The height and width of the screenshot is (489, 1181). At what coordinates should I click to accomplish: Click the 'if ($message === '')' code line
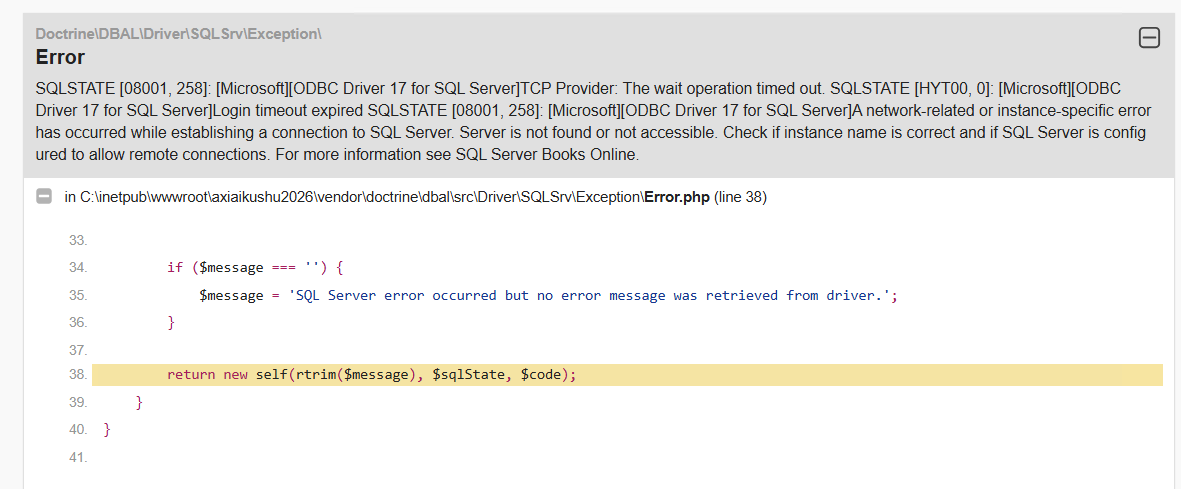click(255, 268)
